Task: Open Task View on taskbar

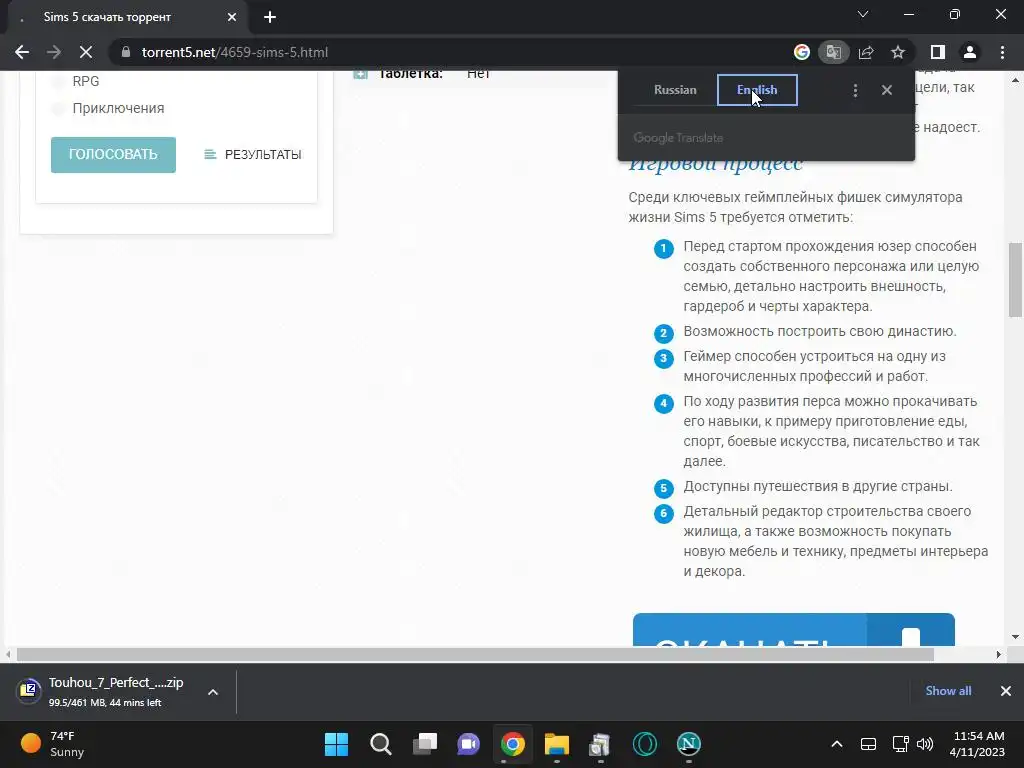Action: point(424,744)
